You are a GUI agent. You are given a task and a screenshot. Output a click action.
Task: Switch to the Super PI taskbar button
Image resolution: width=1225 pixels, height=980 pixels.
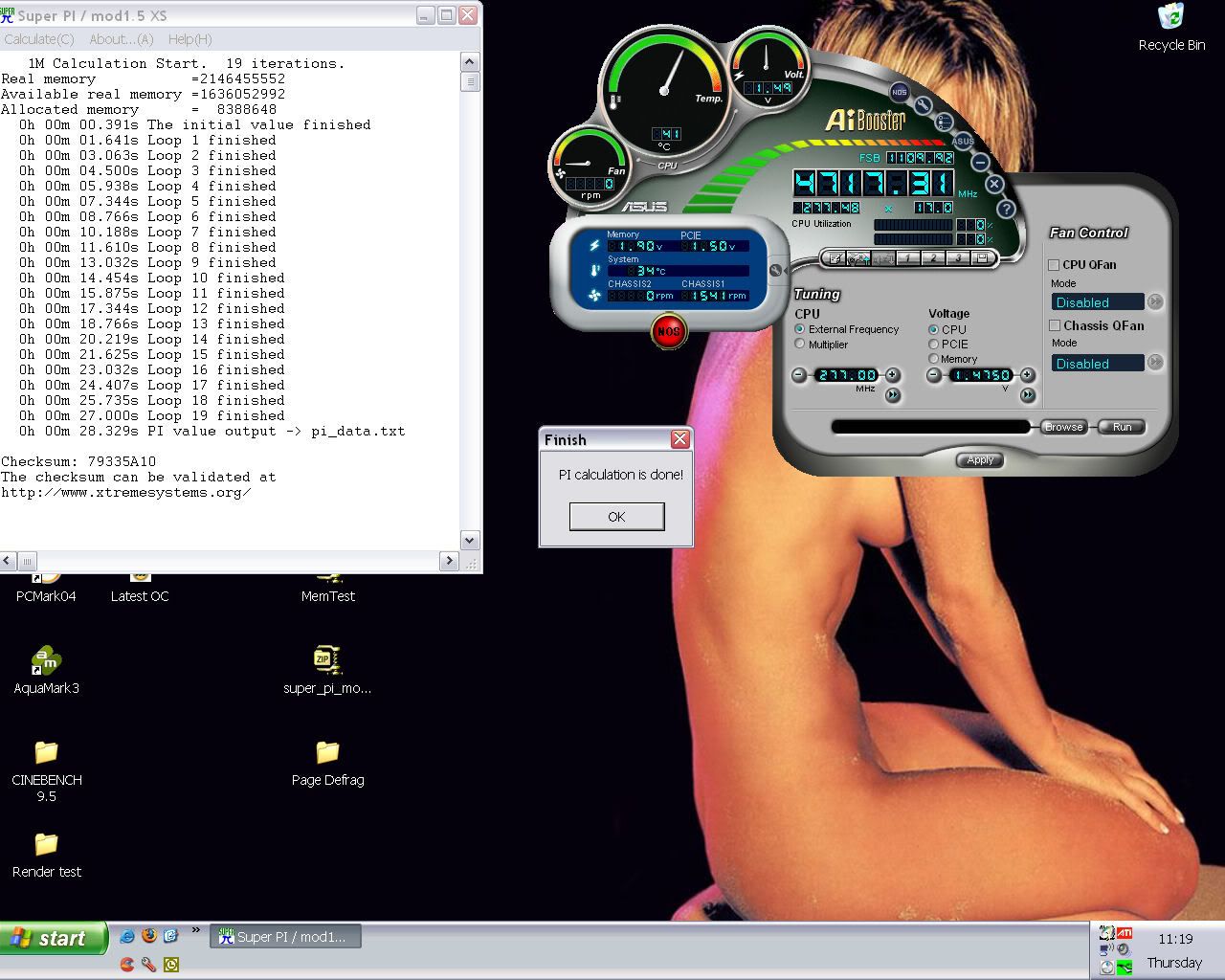coord(286,937)
